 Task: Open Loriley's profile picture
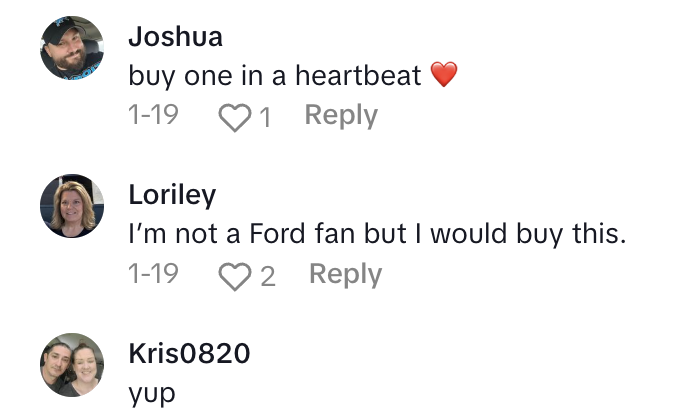[x=72, y=206]
